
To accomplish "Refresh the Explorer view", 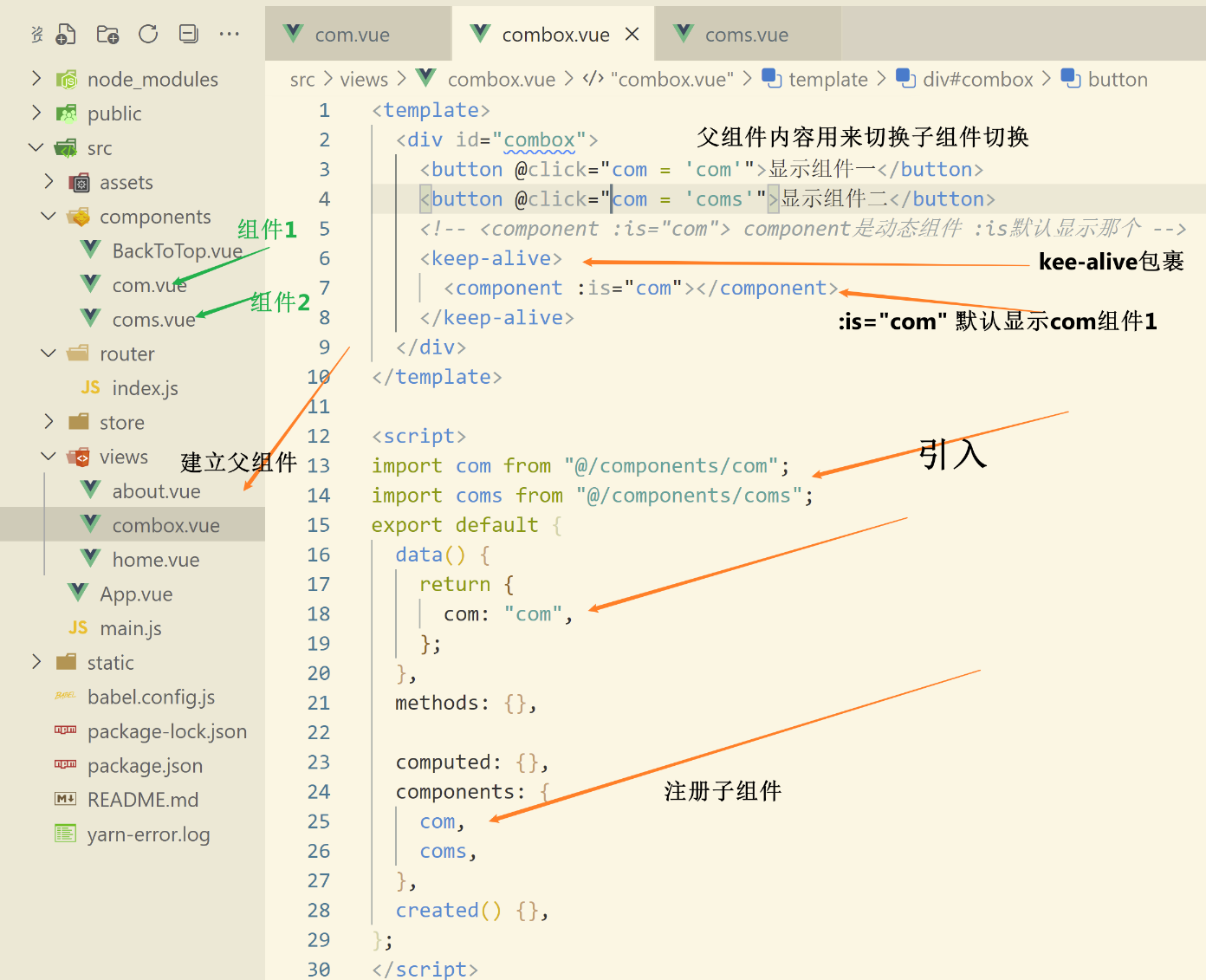I will click(147, 34).
